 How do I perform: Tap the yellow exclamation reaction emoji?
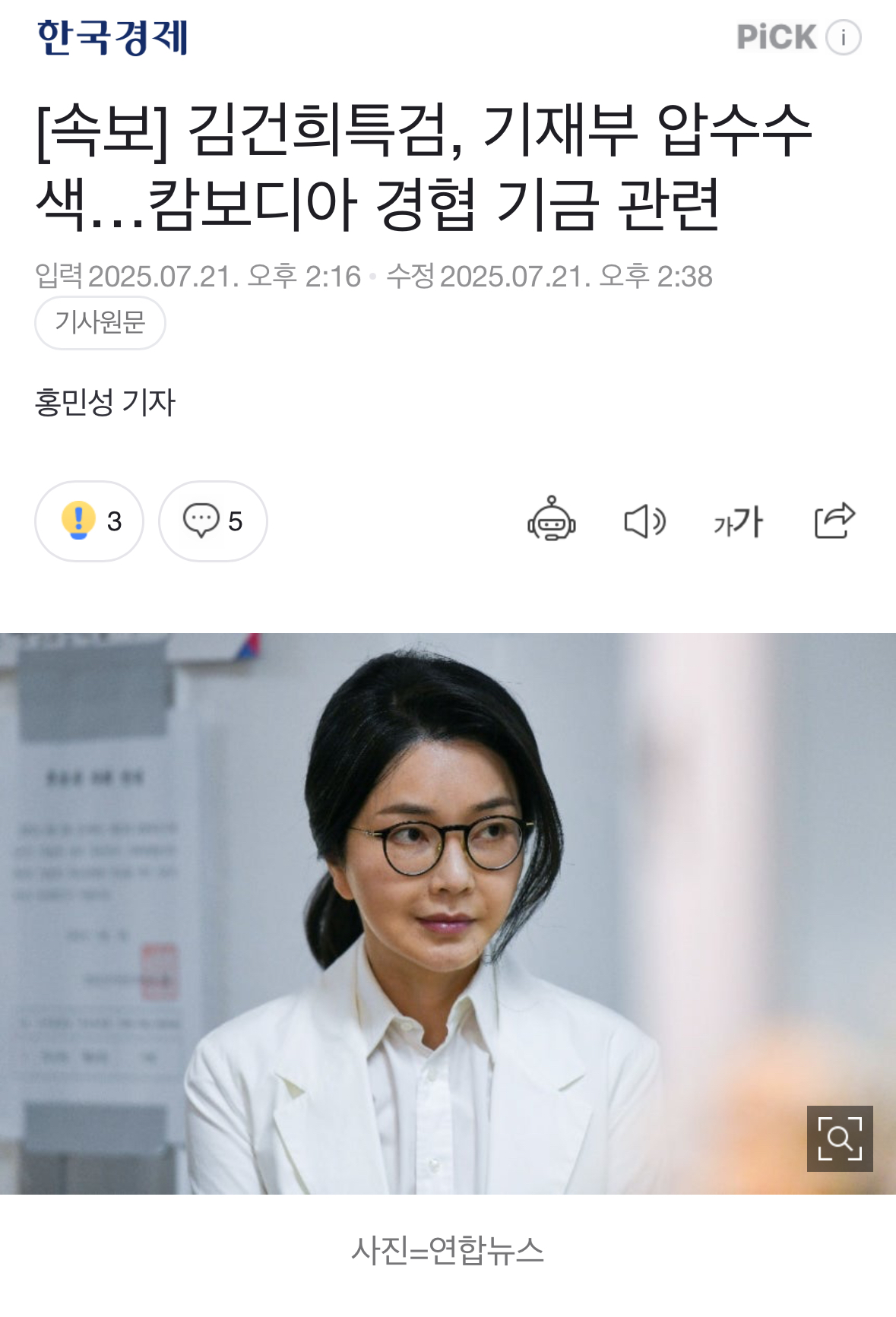tap(78, 521)
